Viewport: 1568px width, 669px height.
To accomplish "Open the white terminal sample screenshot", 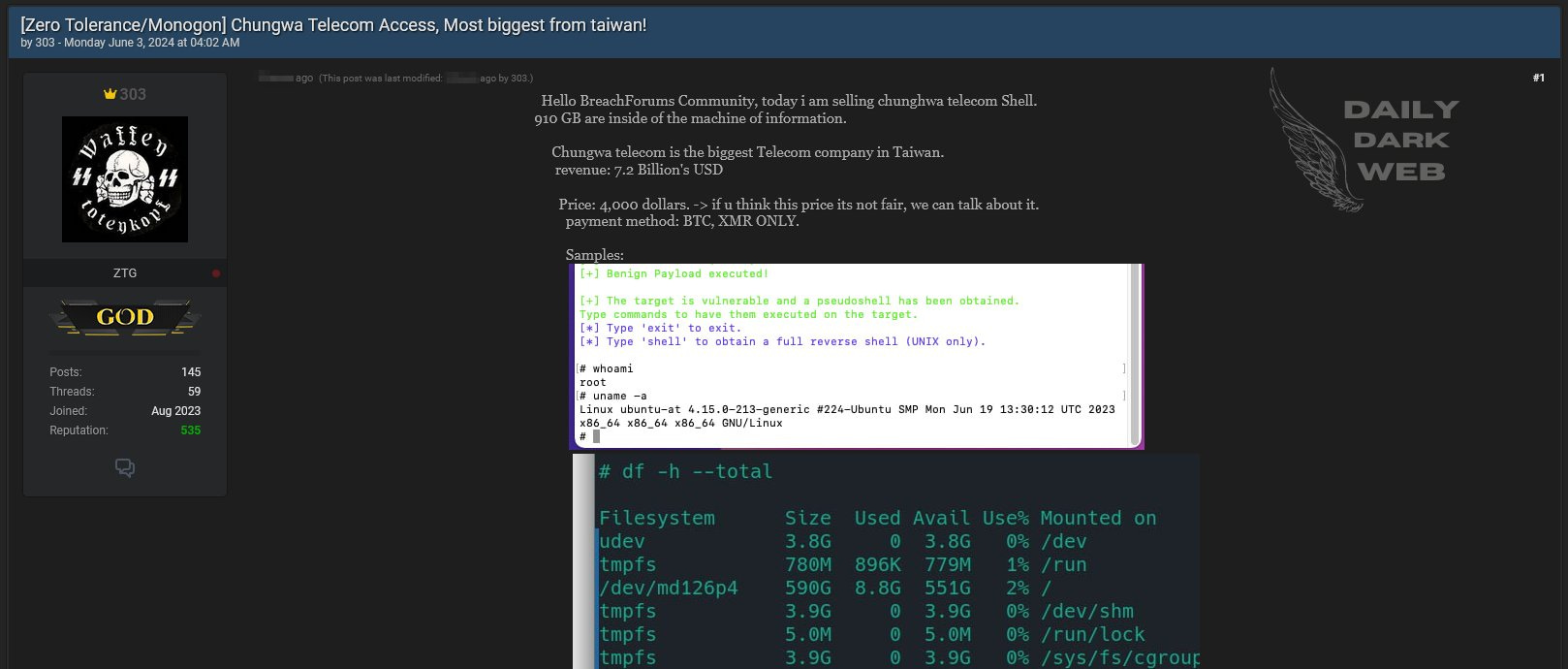I will pyautogui.click(x=857, y=356).
